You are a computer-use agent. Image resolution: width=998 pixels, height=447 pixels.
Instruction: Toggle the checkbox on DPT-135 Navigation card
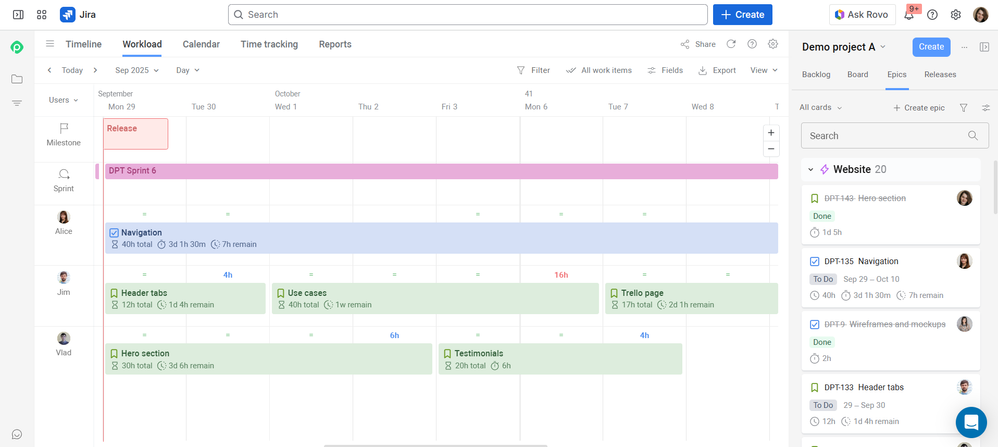tap(814, 262)
